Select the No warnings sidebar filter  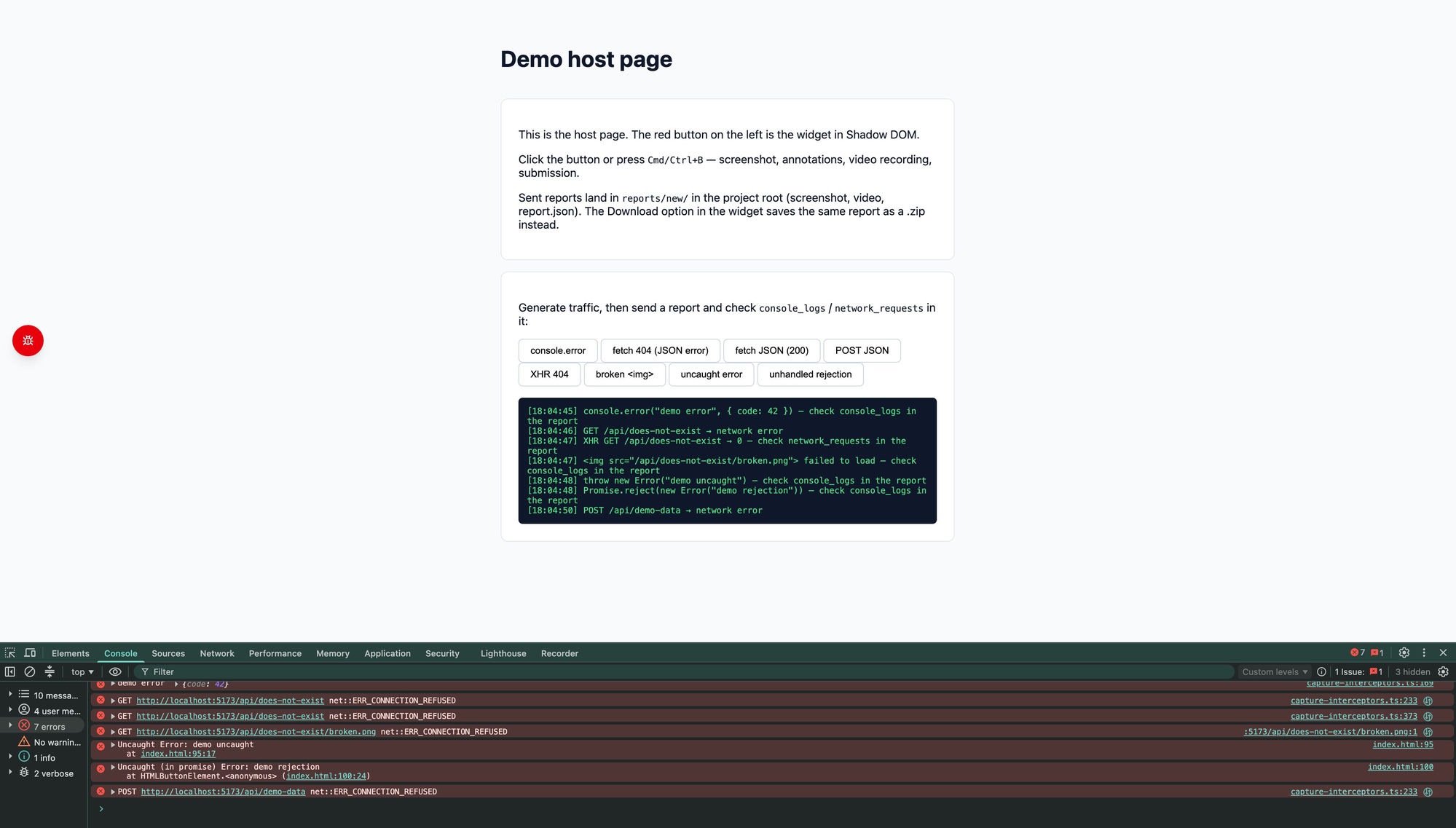click(44, 742)
